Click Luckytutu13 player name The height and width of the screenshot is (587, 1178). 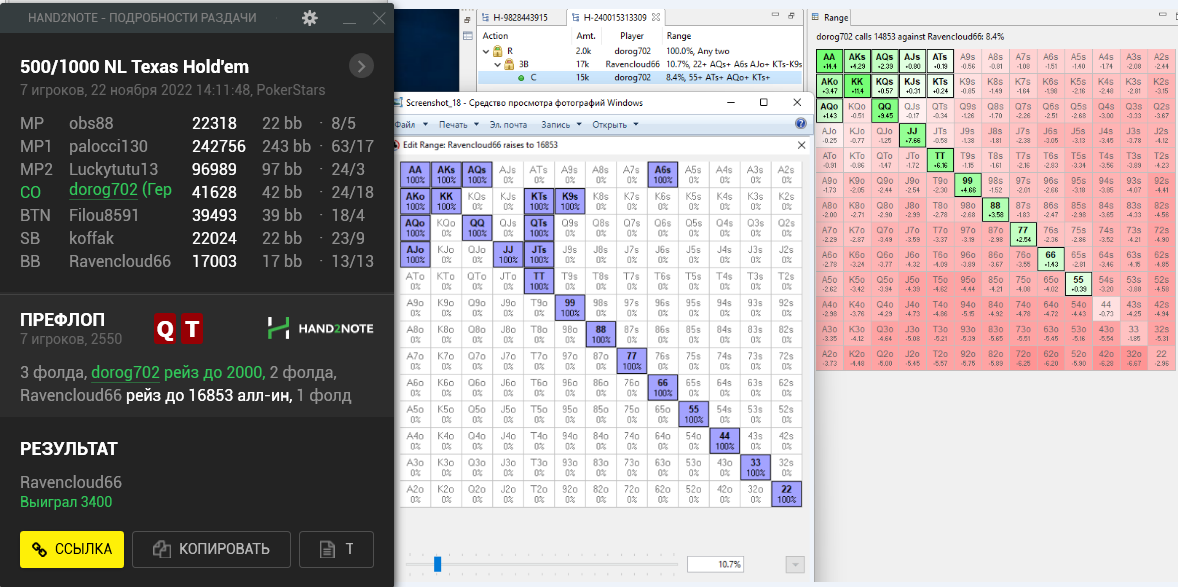click(114, 169)
